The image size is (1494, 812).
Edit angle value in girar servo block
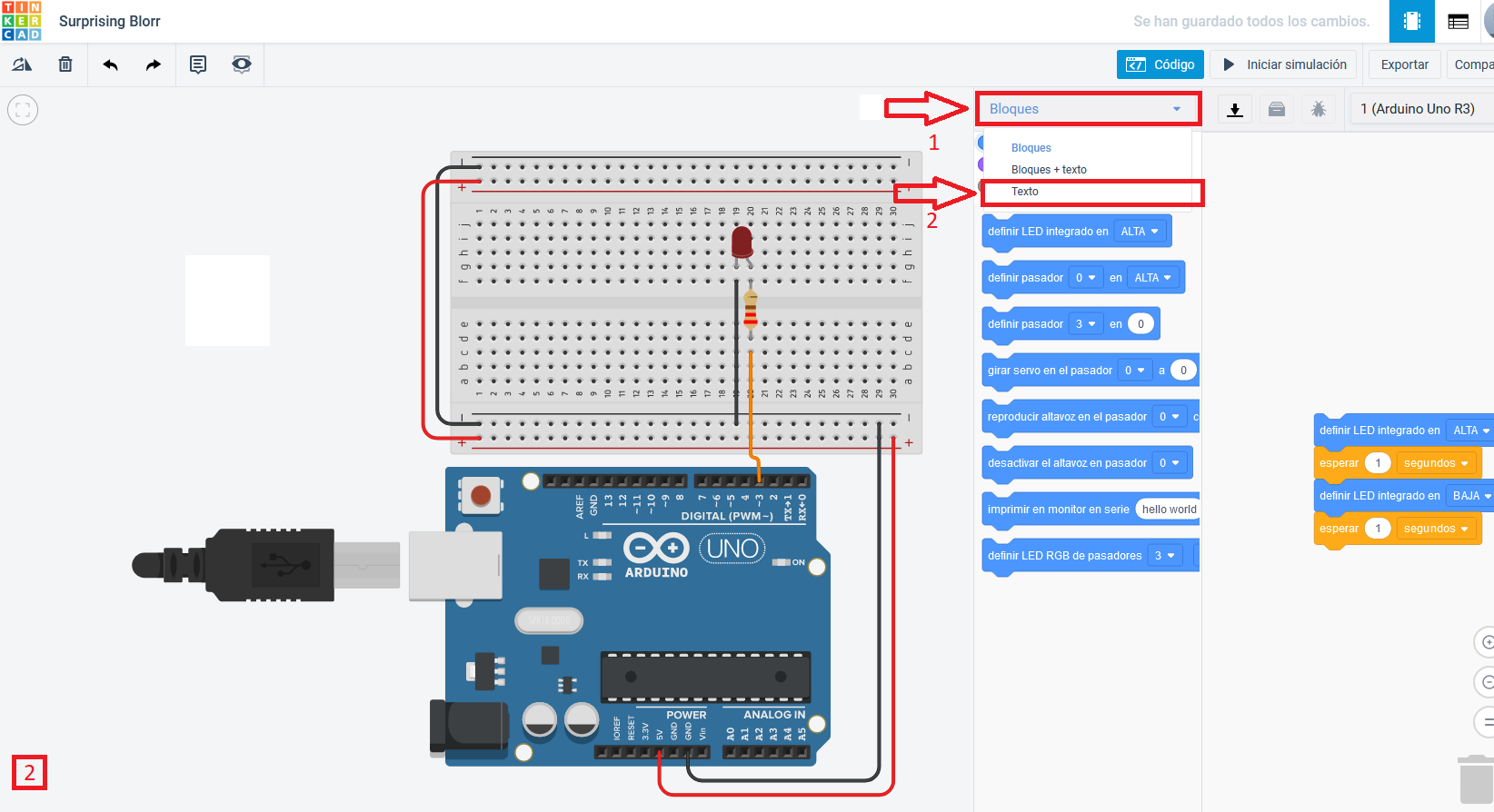[1183, 371]
